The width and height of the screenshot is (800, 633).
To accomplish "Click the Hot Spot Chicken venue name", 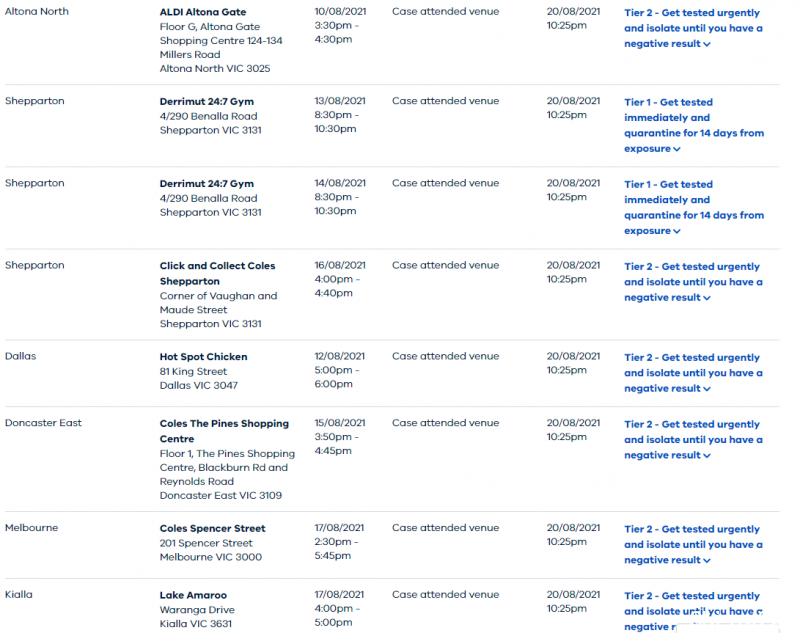I will [203, 357].
